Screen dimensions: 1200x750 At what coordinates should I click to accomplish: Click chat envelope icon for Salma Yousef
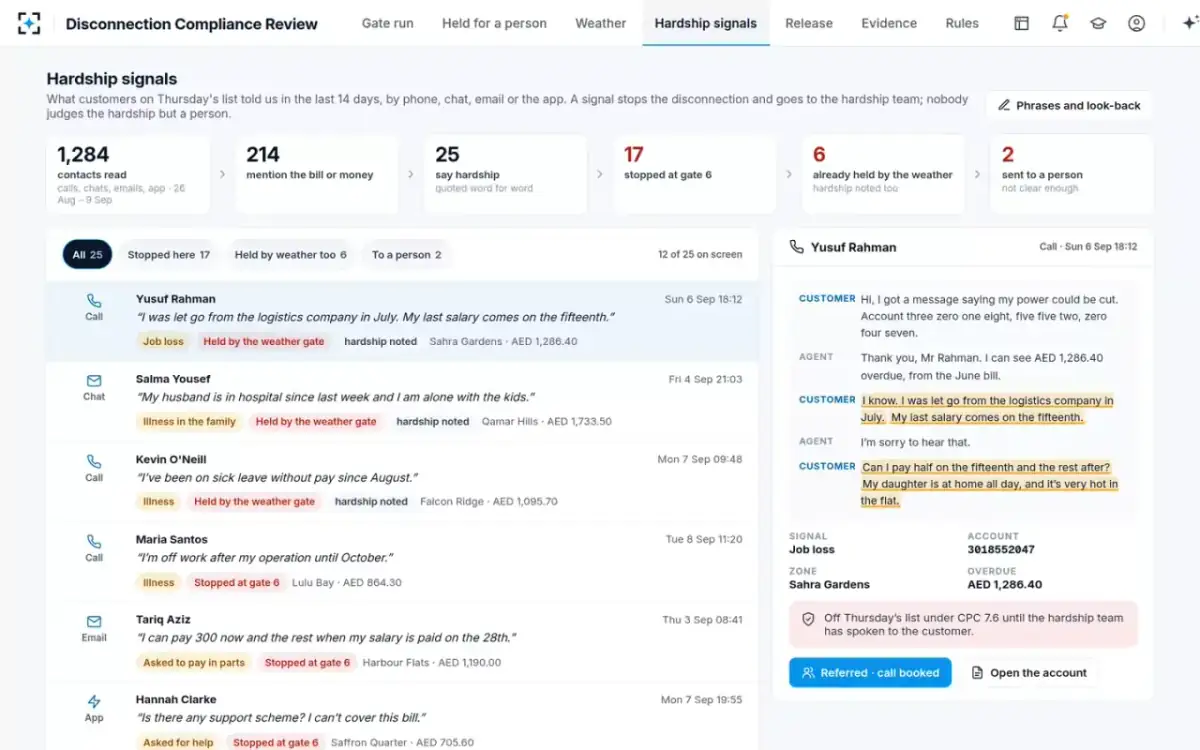[94, 380]
